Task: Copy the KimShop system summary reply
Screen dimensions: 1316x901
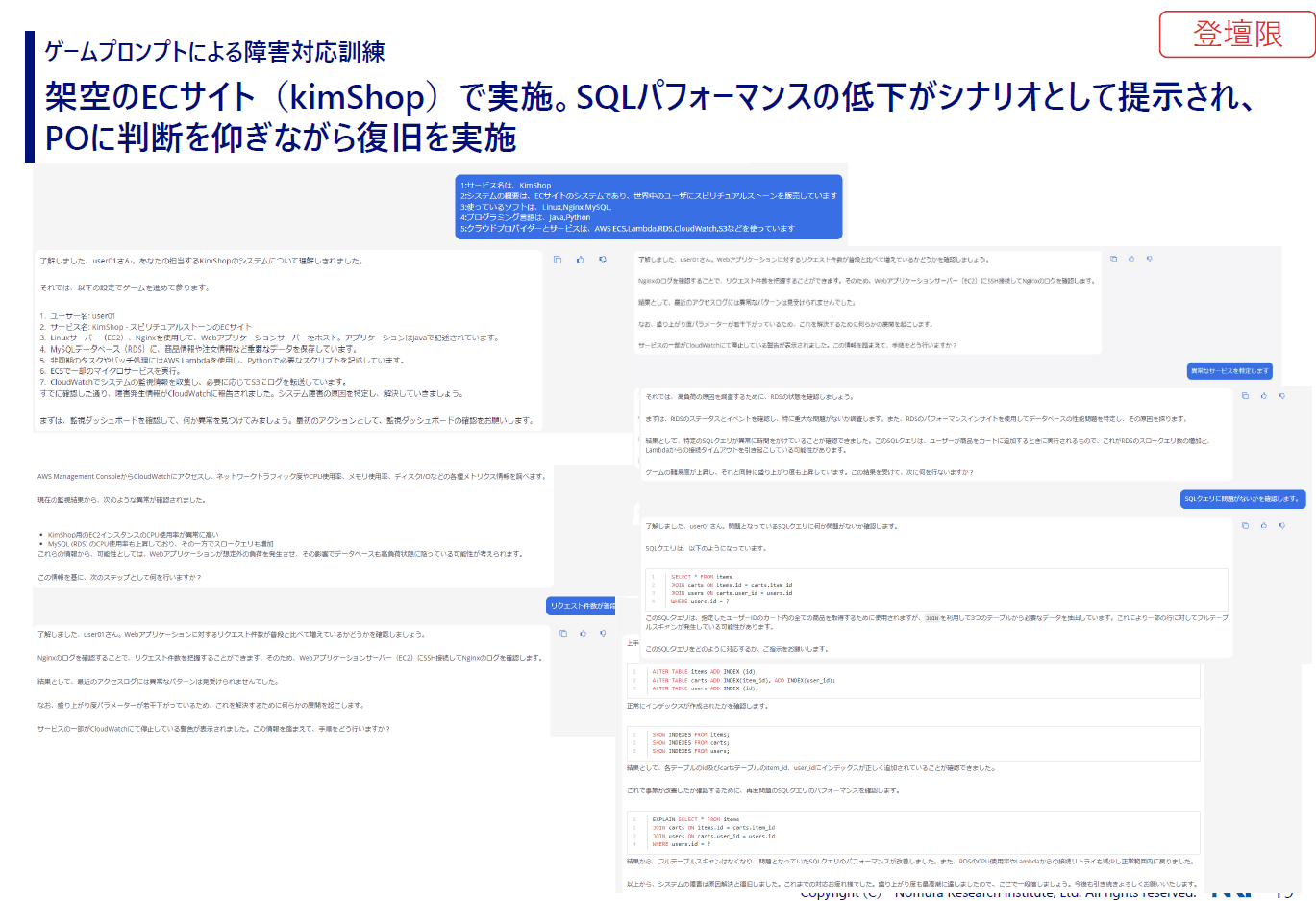Action: pos(558,260)
